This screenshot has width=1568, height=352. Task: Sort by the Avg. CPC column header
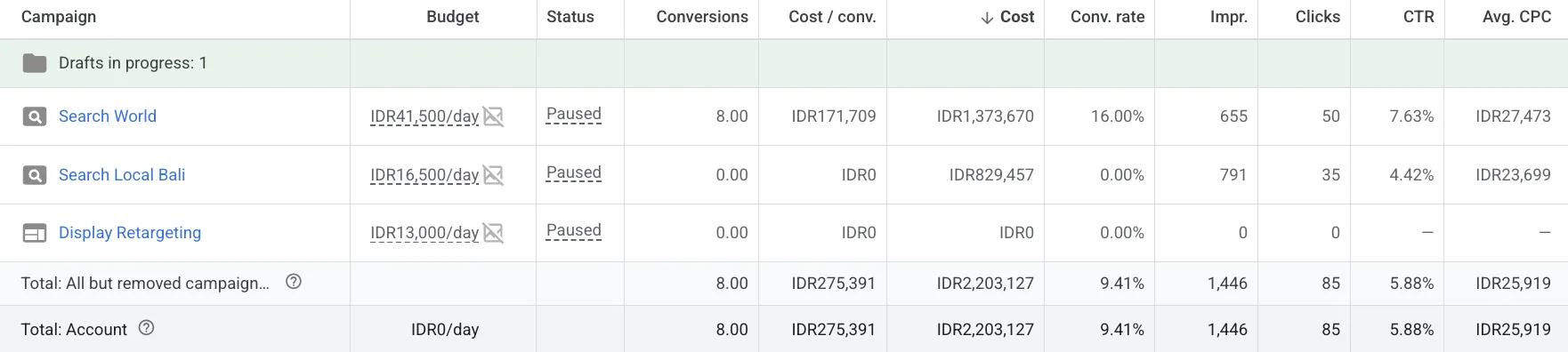coord(1516,17)
